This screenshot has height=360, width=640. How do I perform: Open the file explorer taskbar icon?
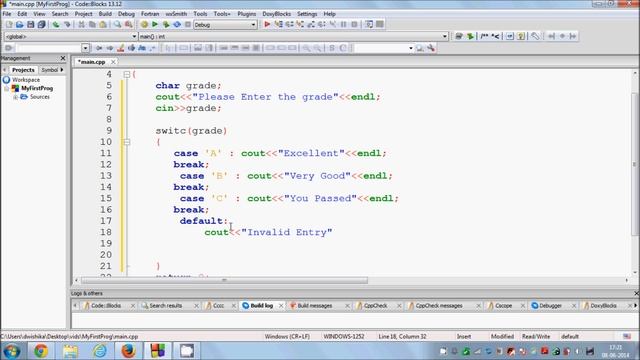(70, 351)
